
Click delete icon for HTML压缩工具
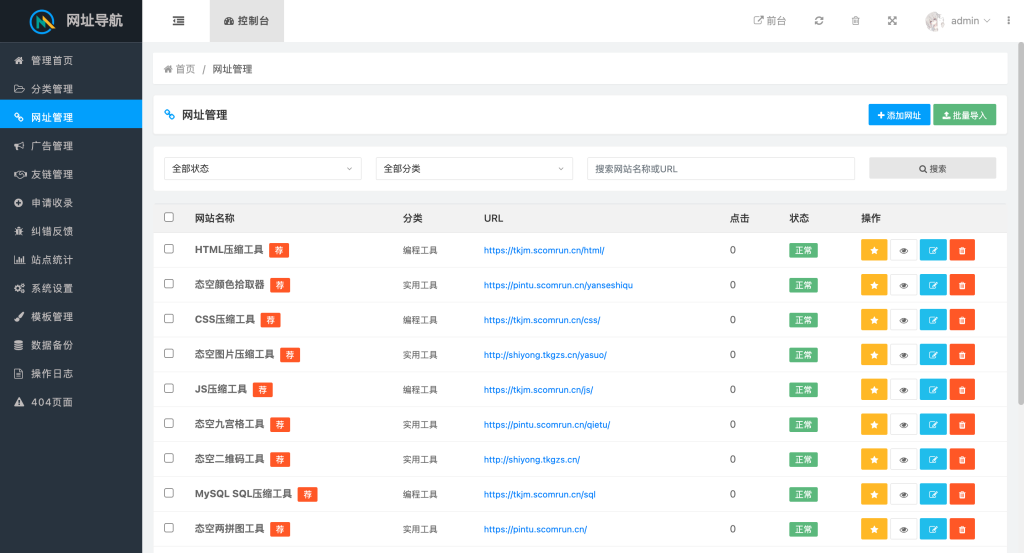[962, 250]
